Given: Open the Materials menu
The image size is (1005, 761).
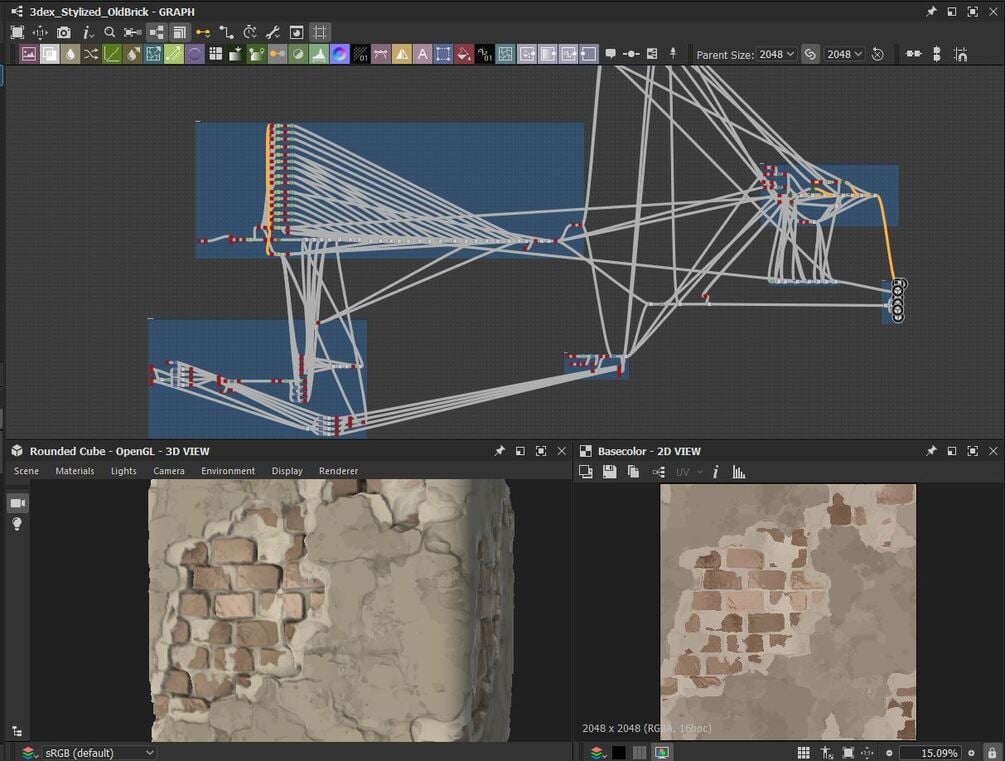Looking at the screenshot, I should (74, 471).
